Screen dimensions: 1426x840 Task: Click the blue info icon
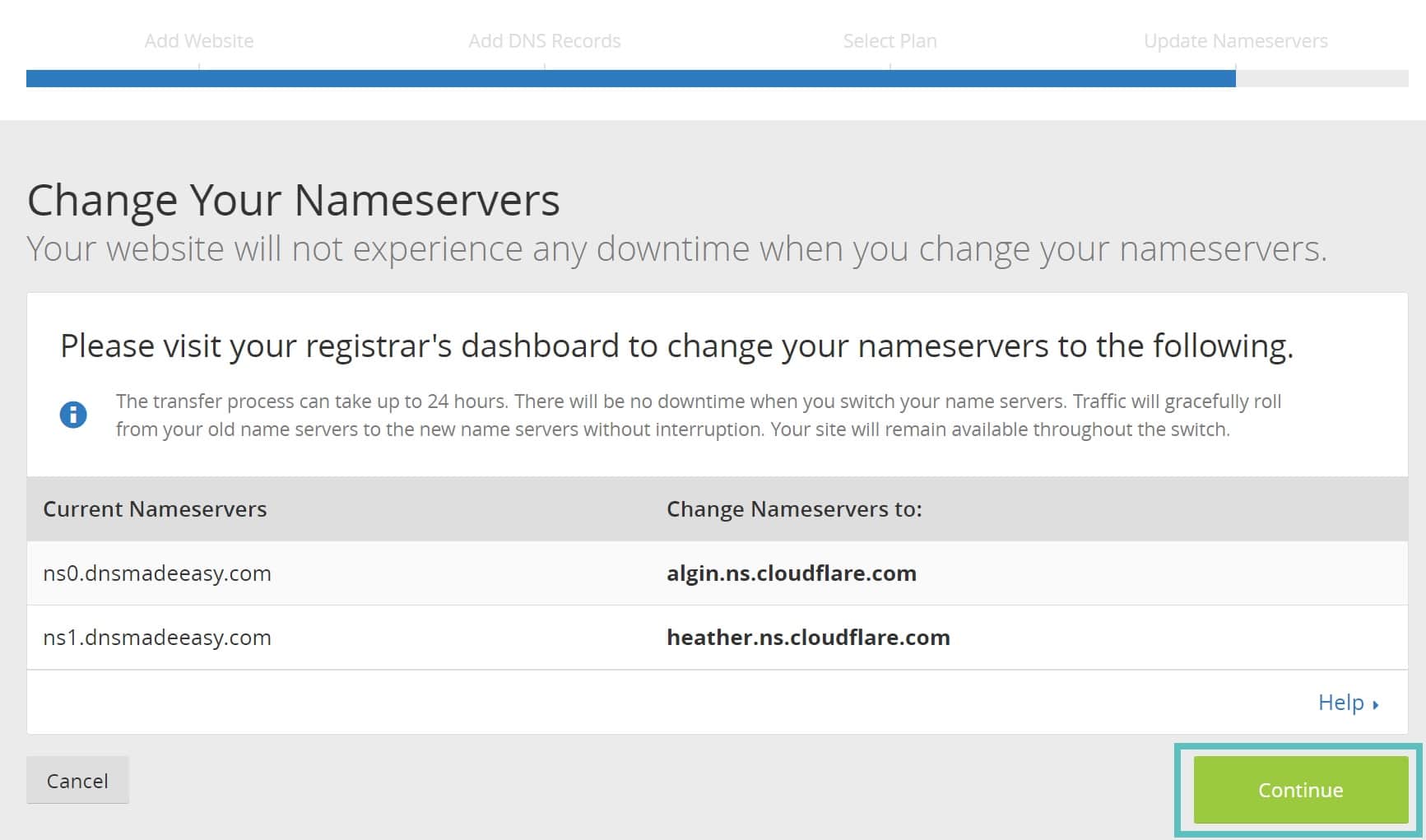pyautogui.click(x=75, y=415)
